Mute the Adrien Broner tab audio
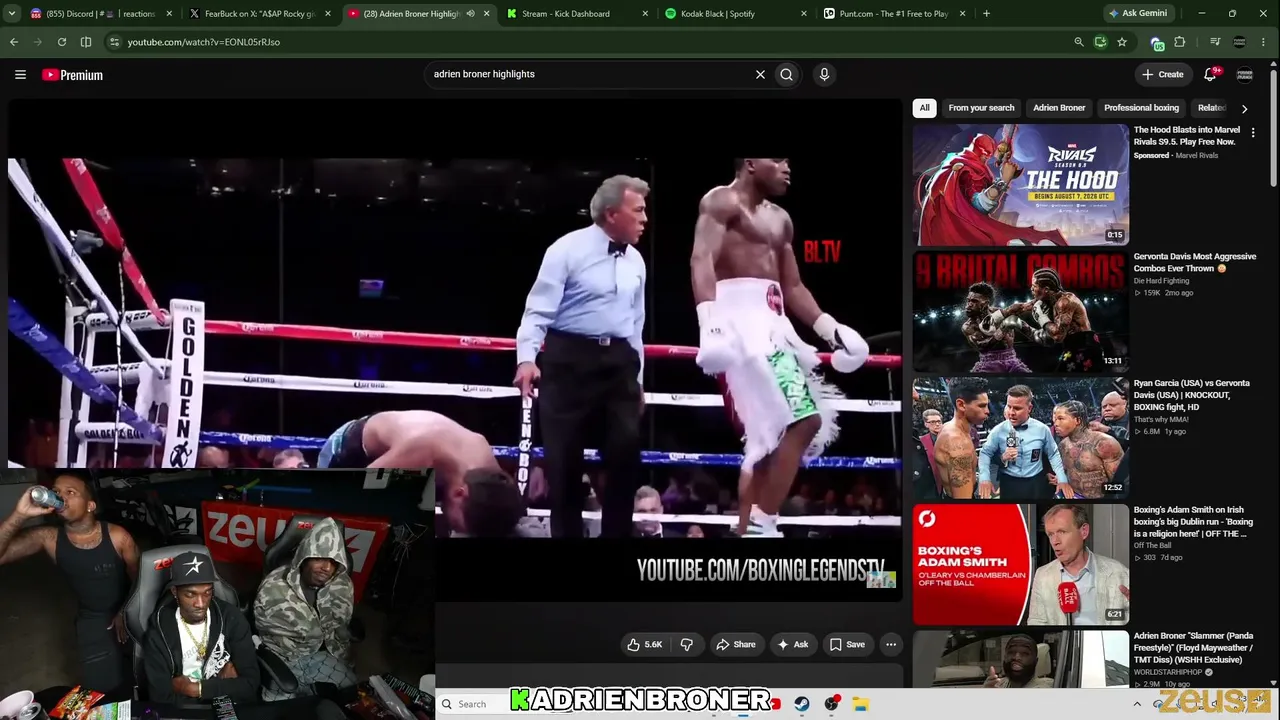This screenshot has width=1280, height=720. pyautogui.click(x=471, y=14)
